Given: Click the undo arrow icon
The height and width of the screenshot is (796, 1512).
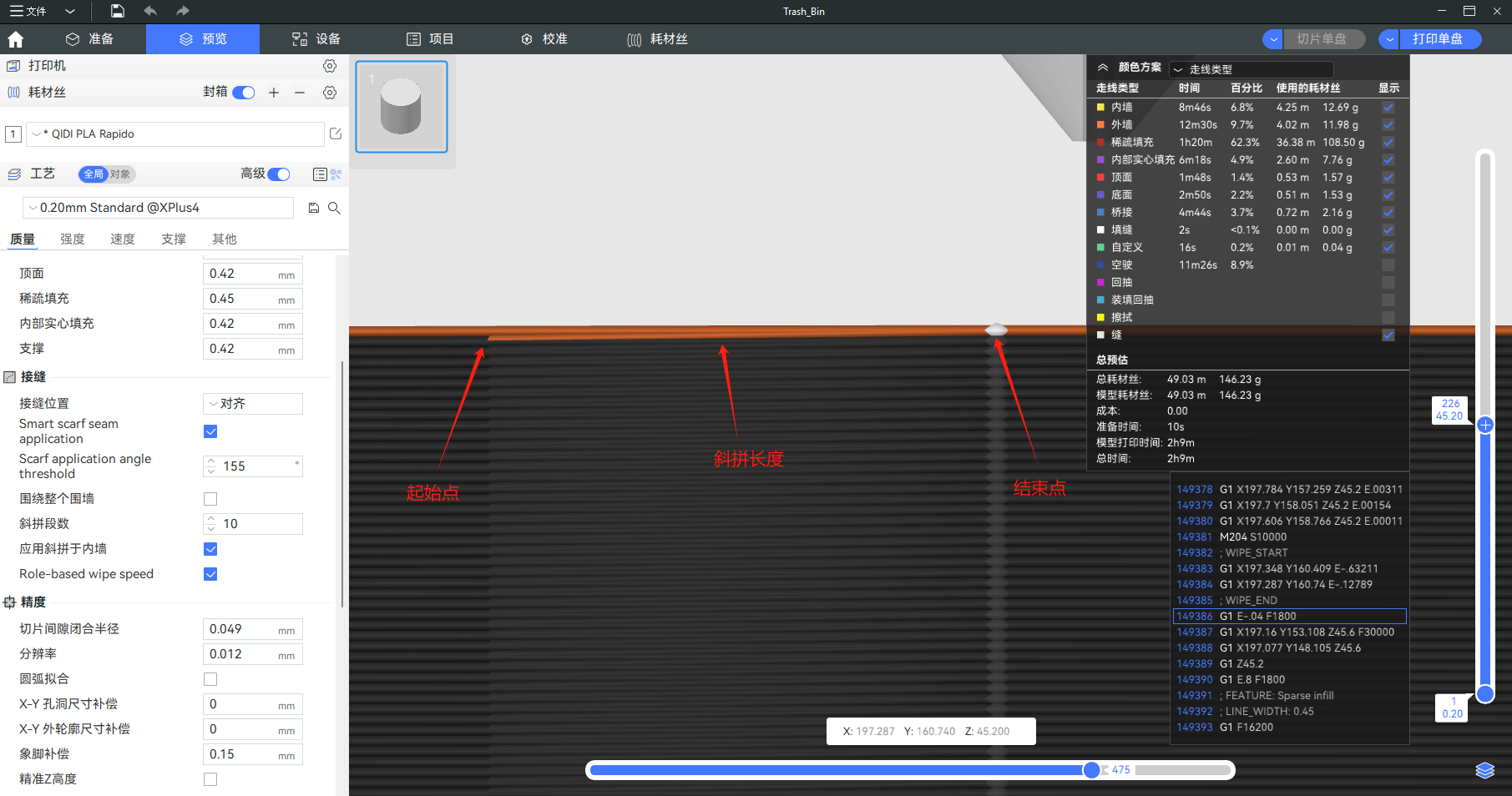Looking at the screenshot, I should 150,11.
